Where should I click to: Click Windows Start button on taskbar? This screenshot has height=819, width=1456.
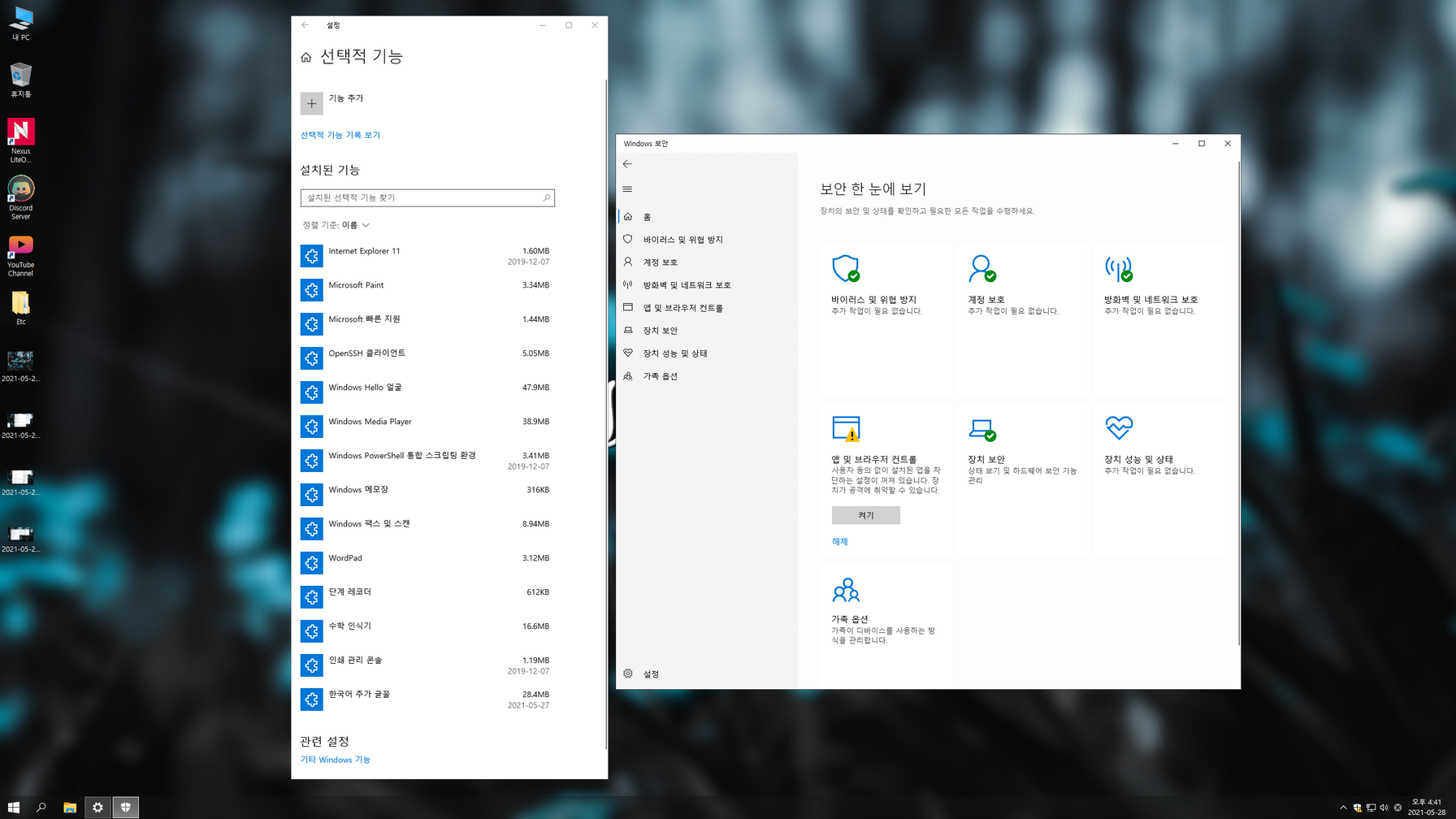coord(13,807)
